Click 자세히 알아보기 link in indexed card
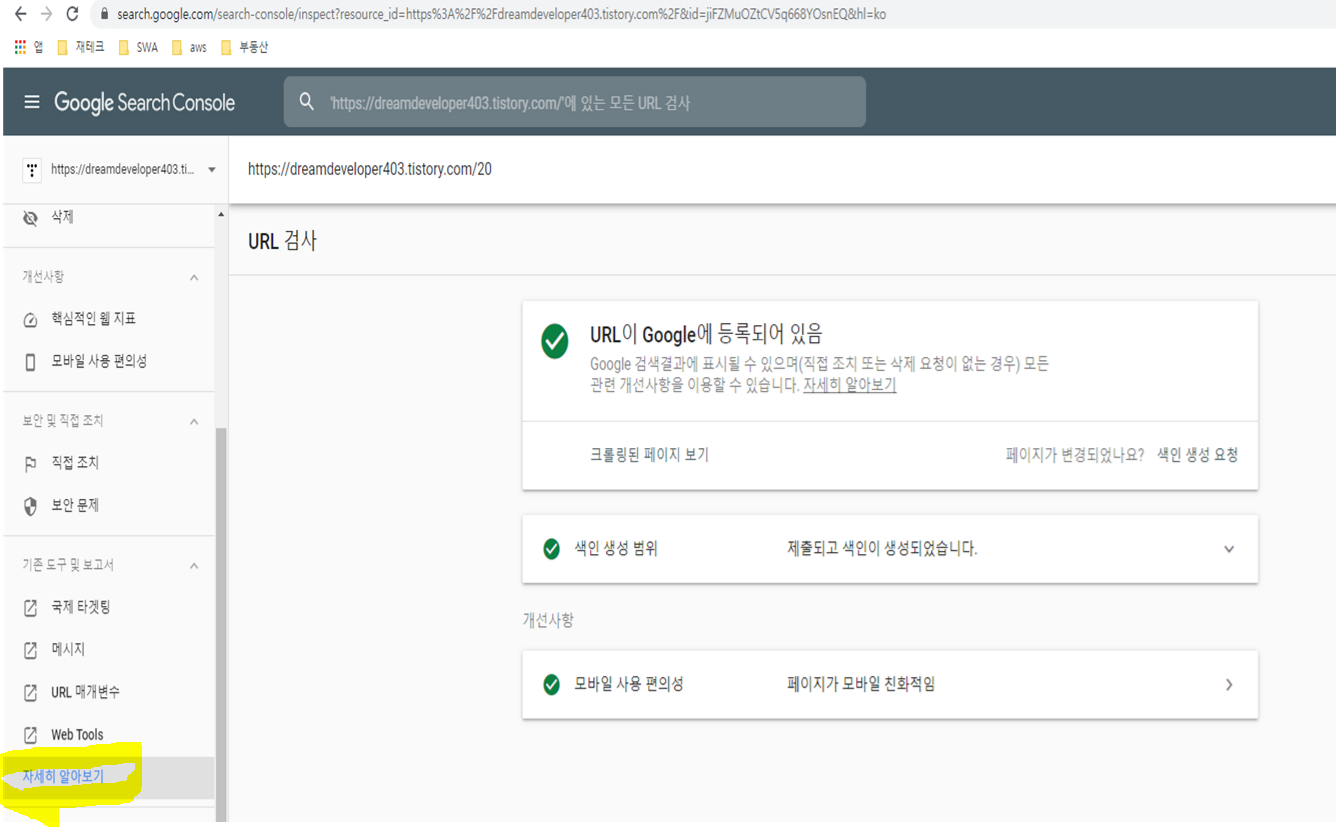Screen dimensions: 1337x835 point(849,385)
